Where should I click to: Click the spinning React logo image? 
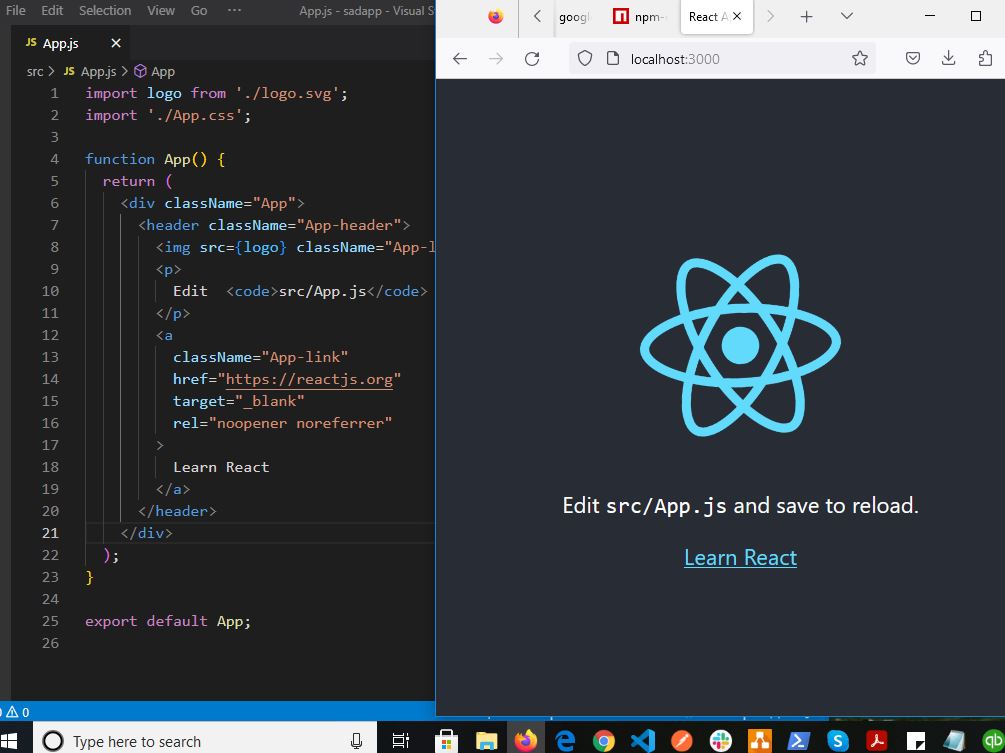(740, 345)
